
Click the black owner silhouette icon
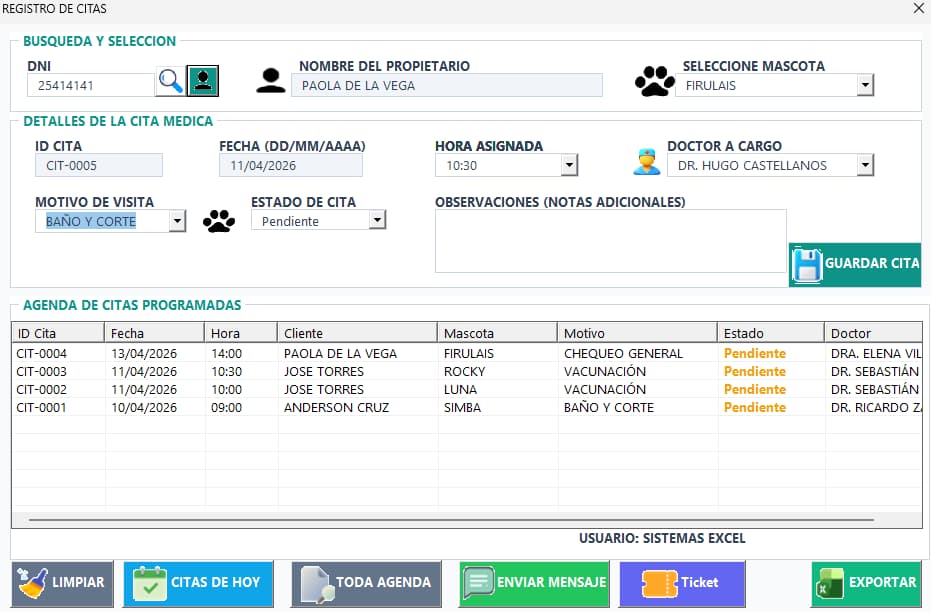click(271, 81)
